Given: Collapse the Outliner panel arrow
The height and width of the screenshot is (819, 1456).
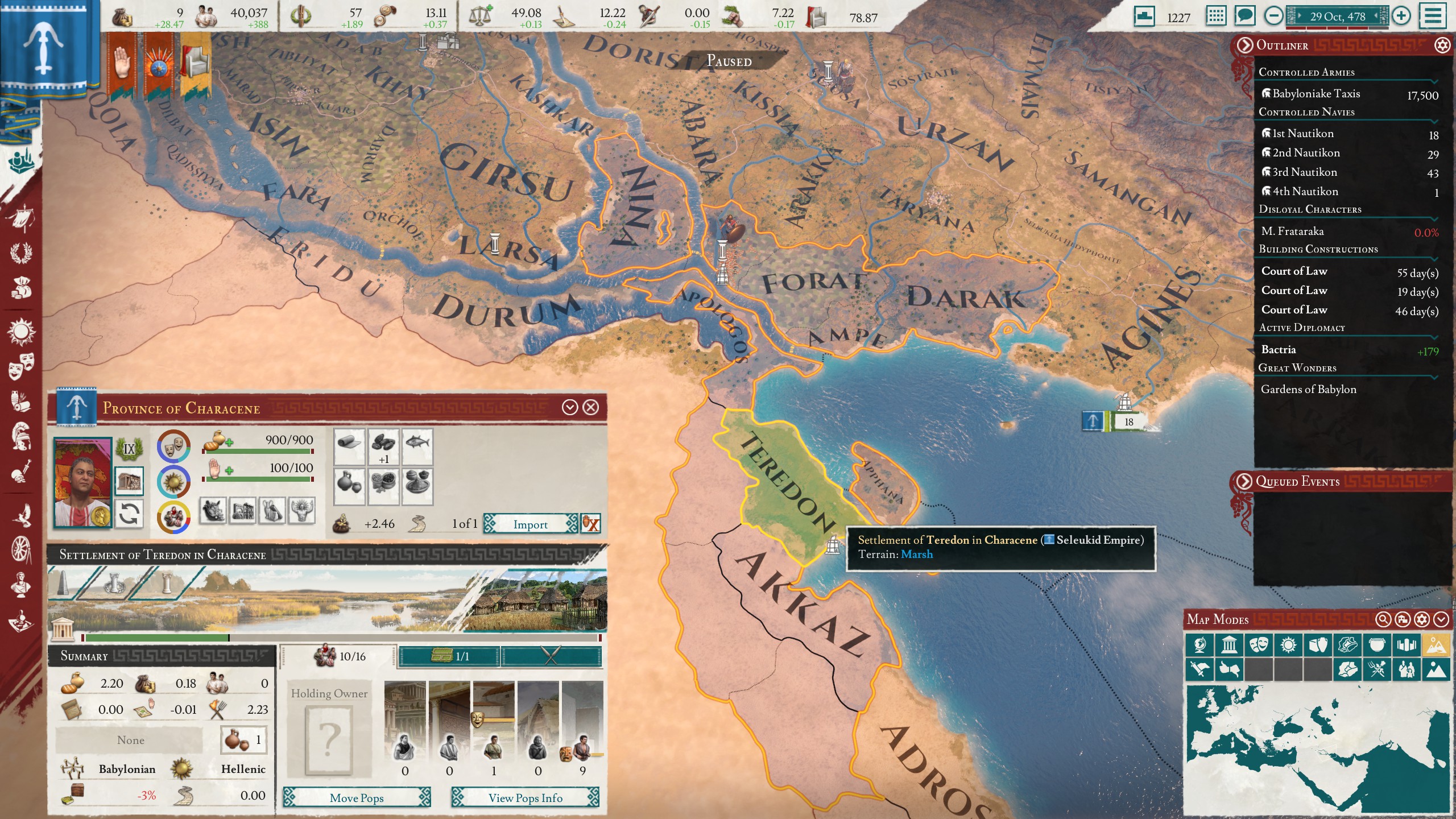Looking at the screenshot, I should coord(1244,45).
